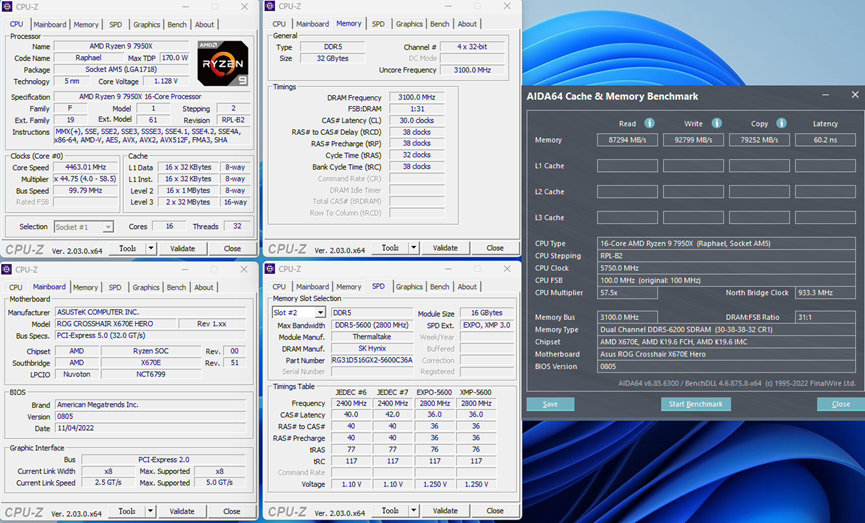Click the L3 Cache Latency empty field
The height and width of the screenshot is (523, 865).
[825, 217]
